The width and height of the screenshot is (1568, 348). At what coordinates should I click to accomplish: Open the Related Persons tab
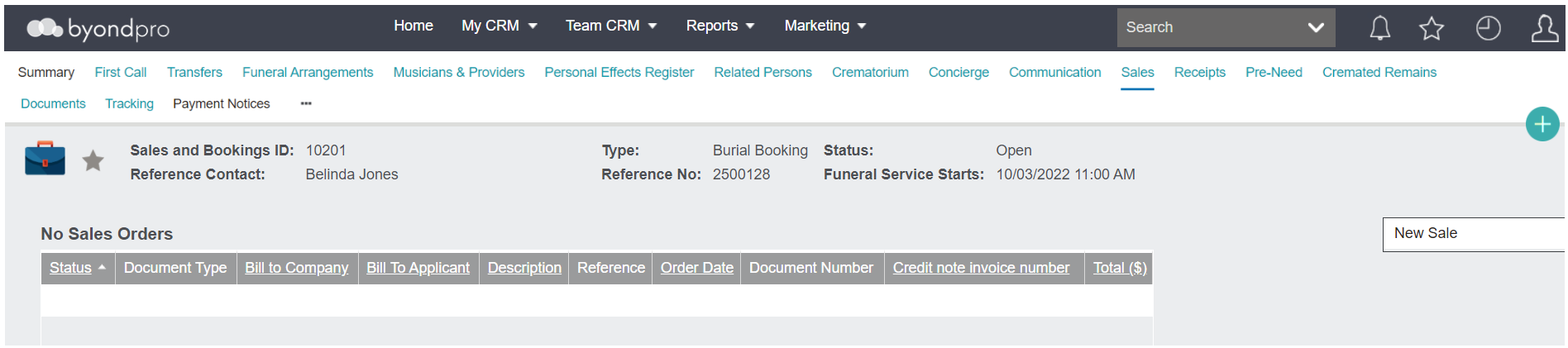click(763, 72)
